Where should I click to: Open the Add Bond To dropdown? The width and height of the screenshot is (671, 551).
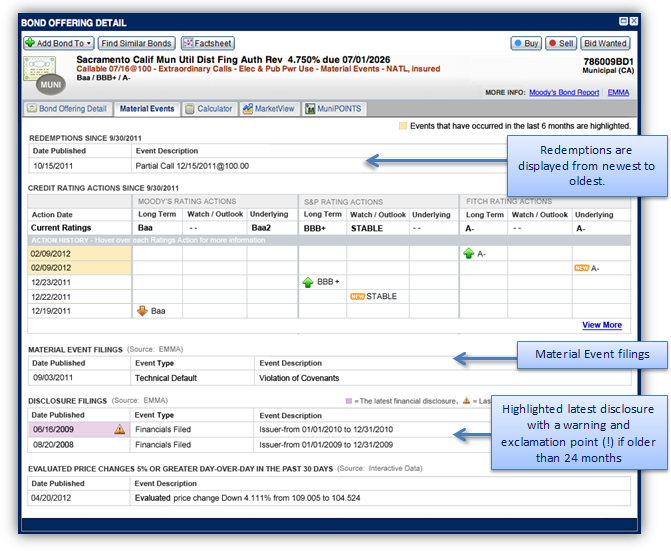59,44
